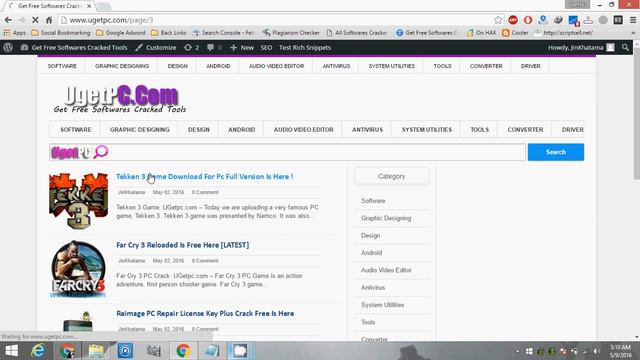Open Reimage PC Repair License Key post
Screen dimensions: 640x360
pyautogui.click(x=205, y=313)
